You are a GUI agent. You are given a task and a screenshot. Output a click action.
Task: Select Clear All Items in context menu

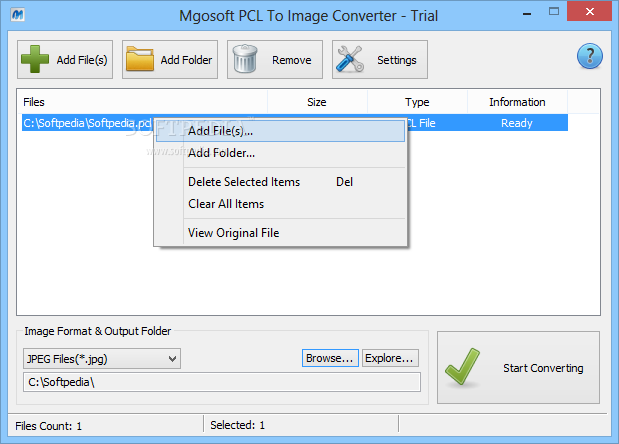coord(280,204)
